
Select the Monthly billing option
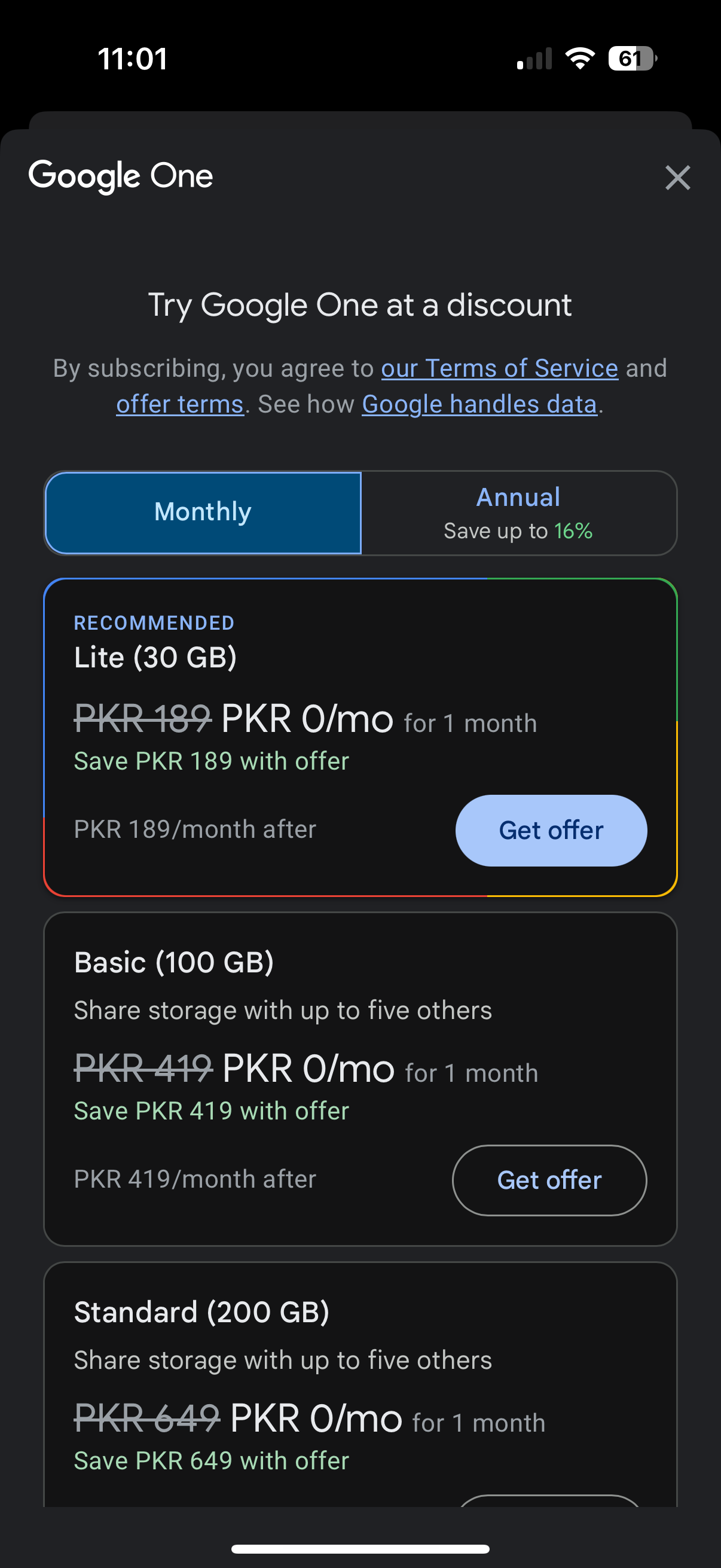pyautogui.click(x=203, y=513)
